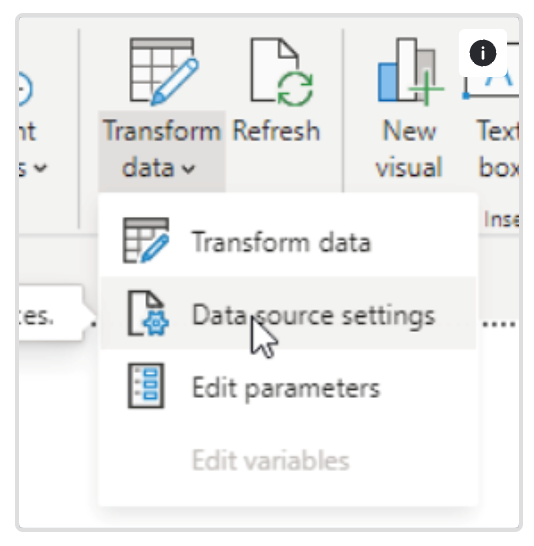Screen dimensions: 534x546
Task: Click the Refresh document icon with green arrows
Action: (x=282, y=72)
